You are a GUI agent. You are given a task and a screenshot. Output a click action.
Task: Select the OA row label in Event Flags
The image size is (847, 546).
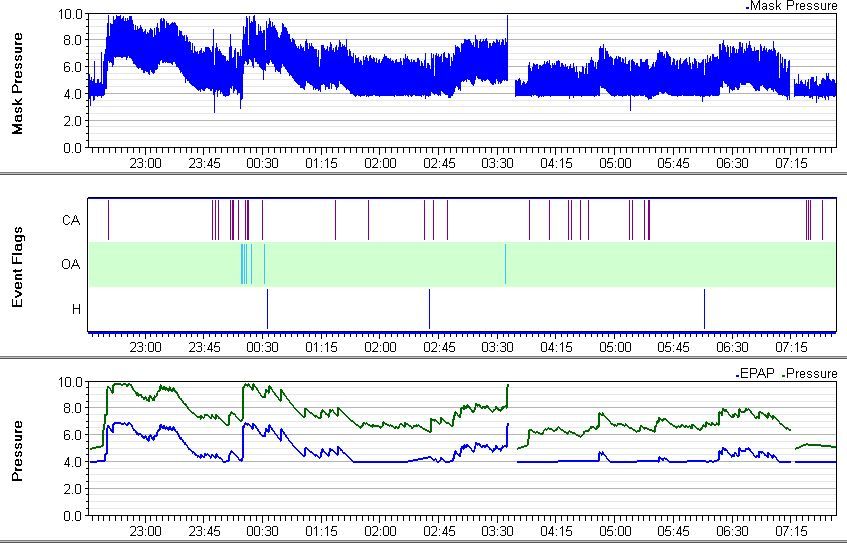[72, 265]
